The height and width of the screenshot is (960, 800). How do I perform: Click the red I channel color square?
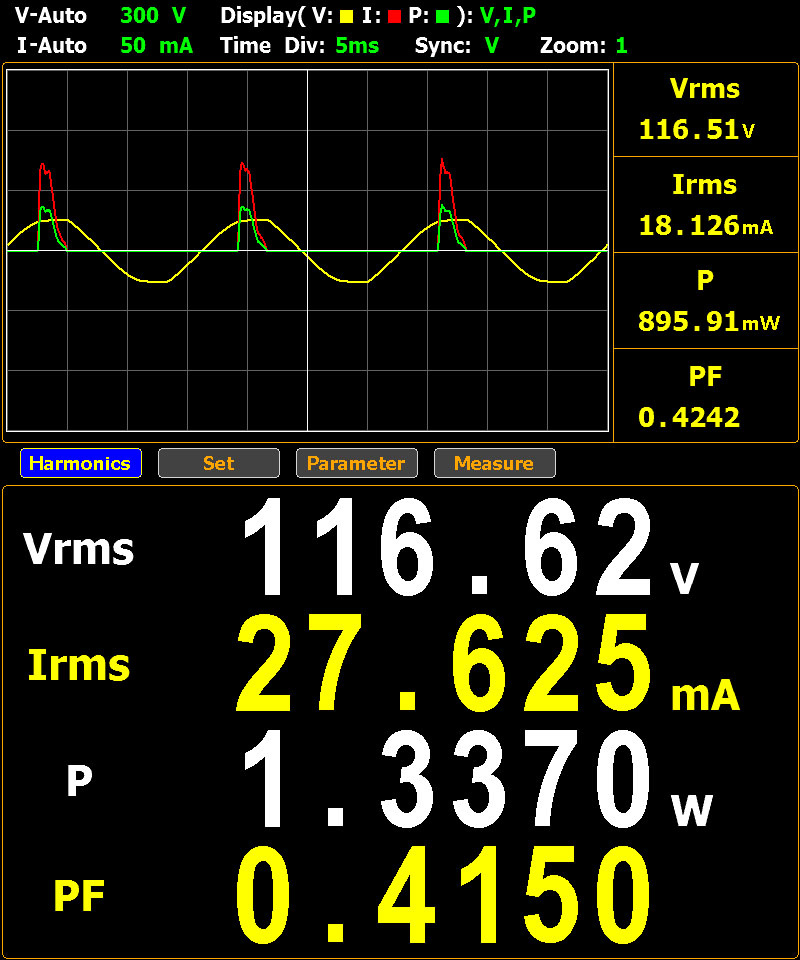pyautogui.click(x=394, y=17)
